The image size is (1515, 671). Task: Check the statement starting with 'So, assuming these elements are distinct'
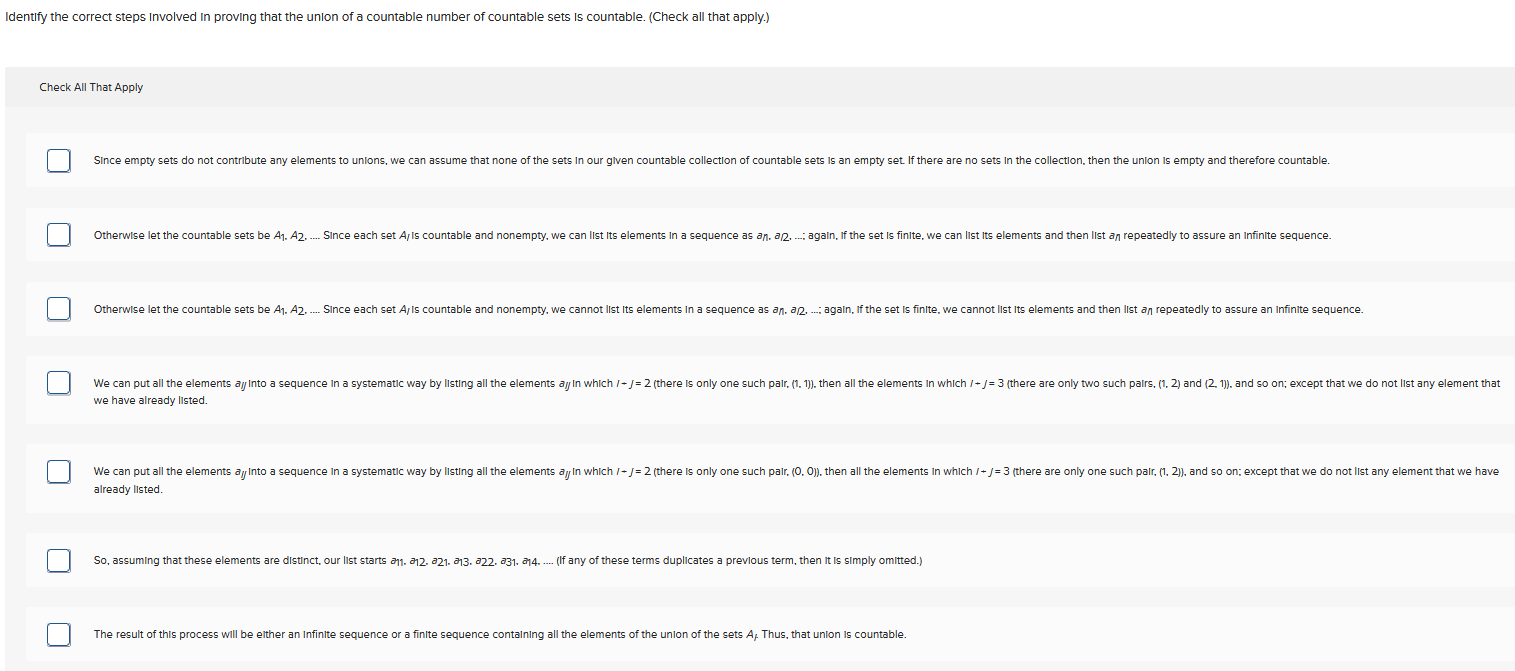(58, 560)
